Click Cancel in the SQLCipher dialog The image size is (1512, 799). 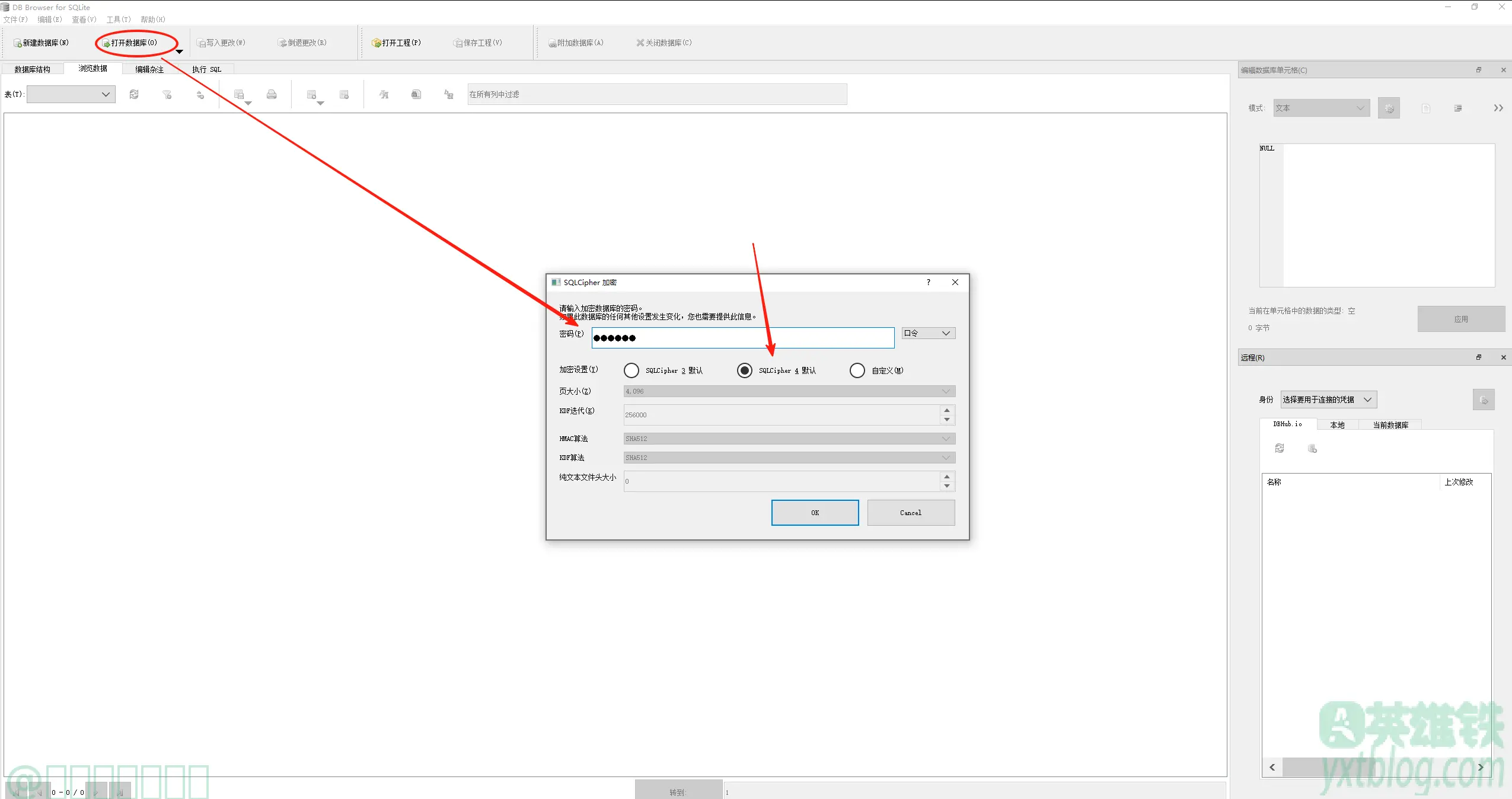911,513
